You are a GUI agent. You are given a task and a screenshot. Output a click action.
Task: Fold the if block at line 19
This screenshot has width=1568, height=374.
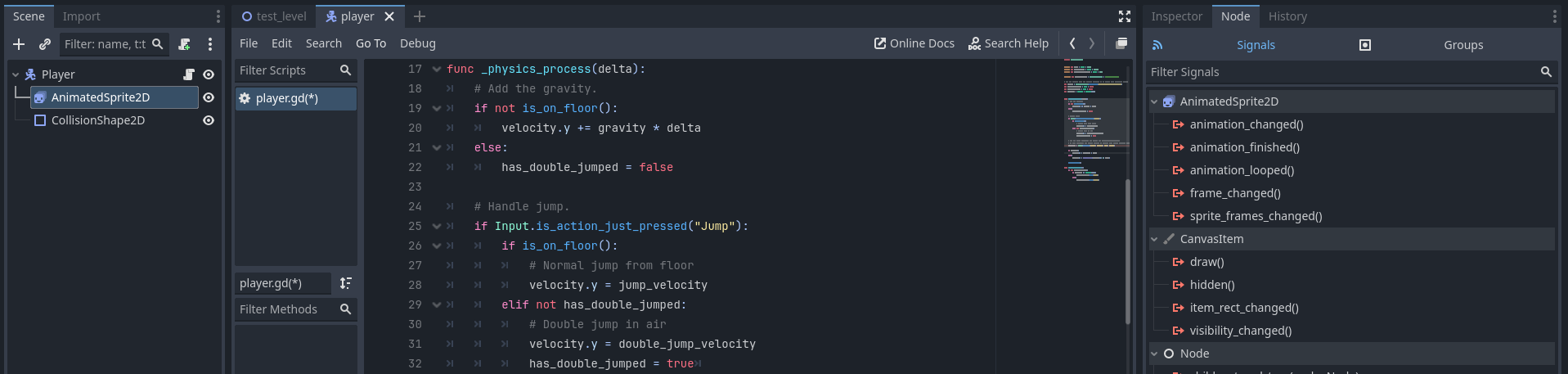437,109
